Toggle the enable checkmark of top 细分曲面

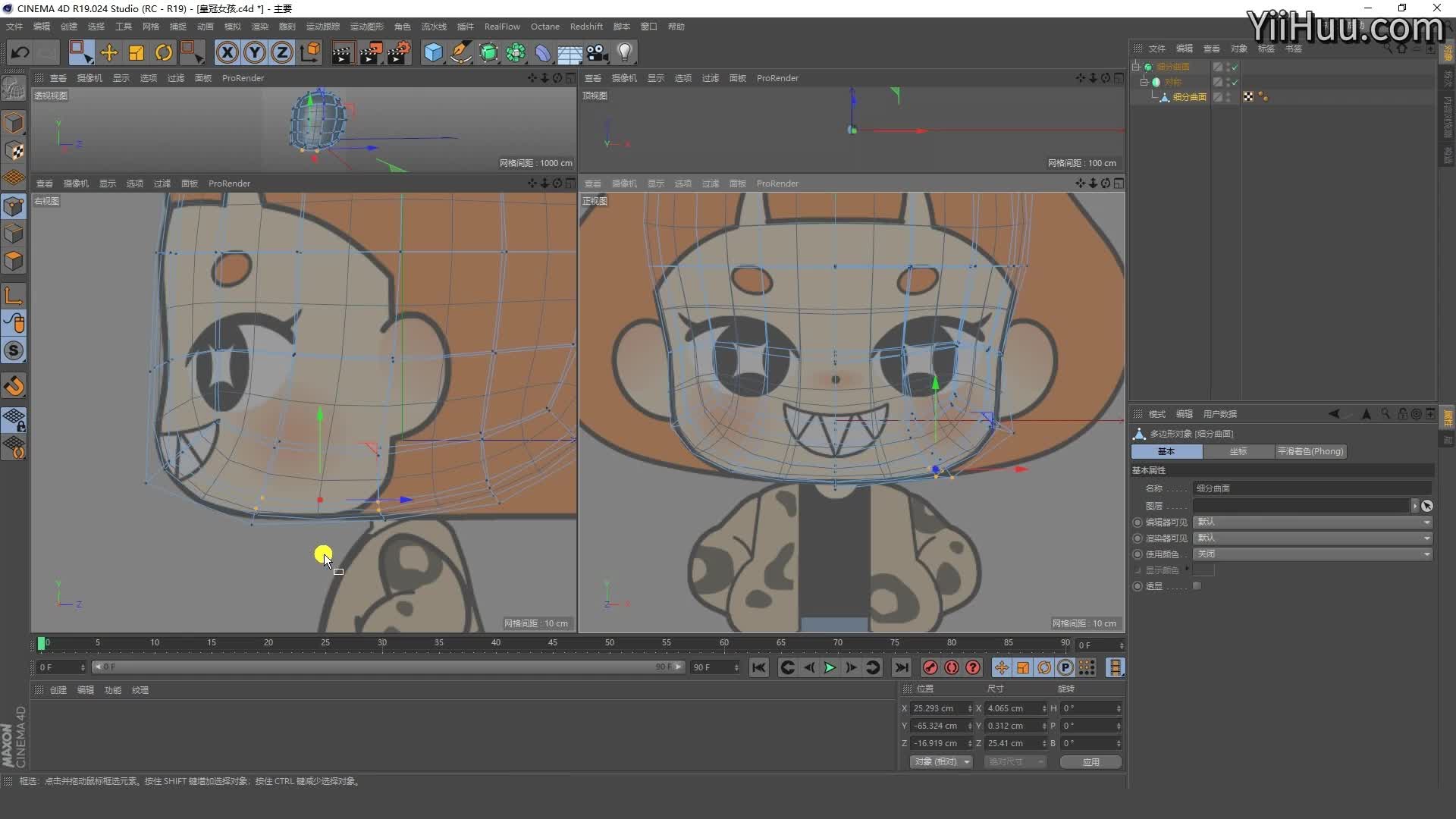click(1235, 67)
